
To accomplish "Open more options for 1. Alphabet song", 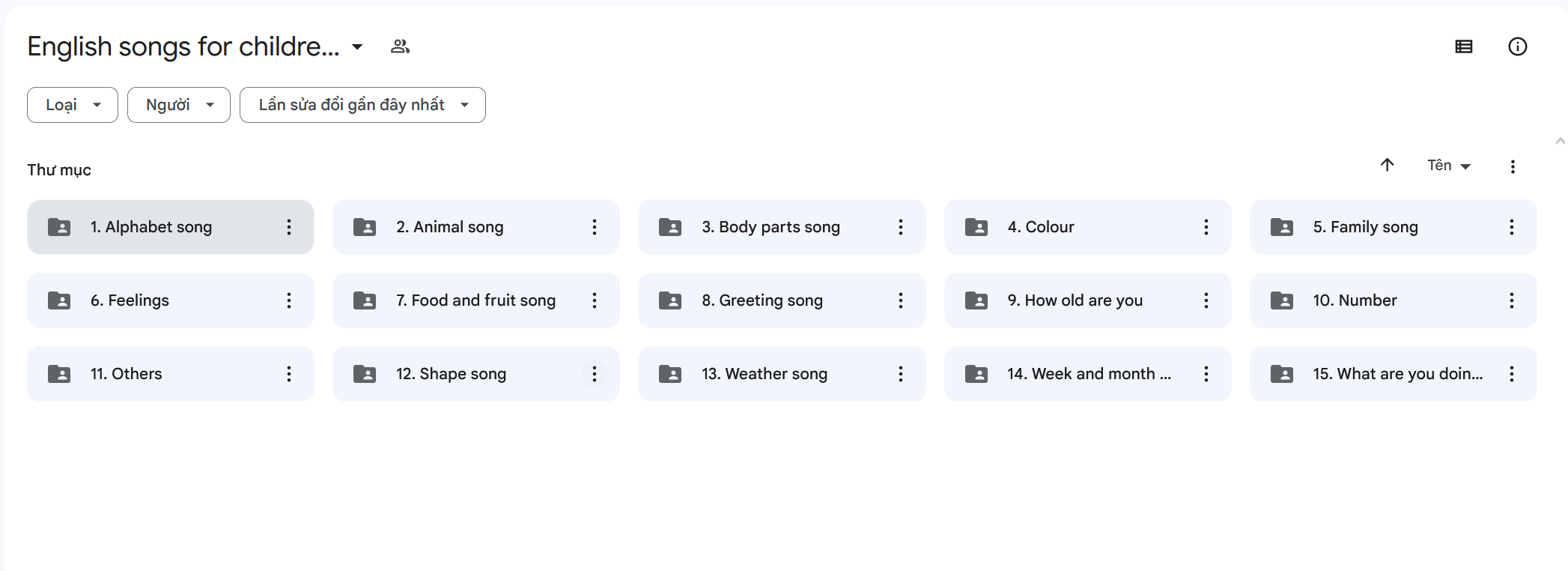I will [x=289, y=227].
